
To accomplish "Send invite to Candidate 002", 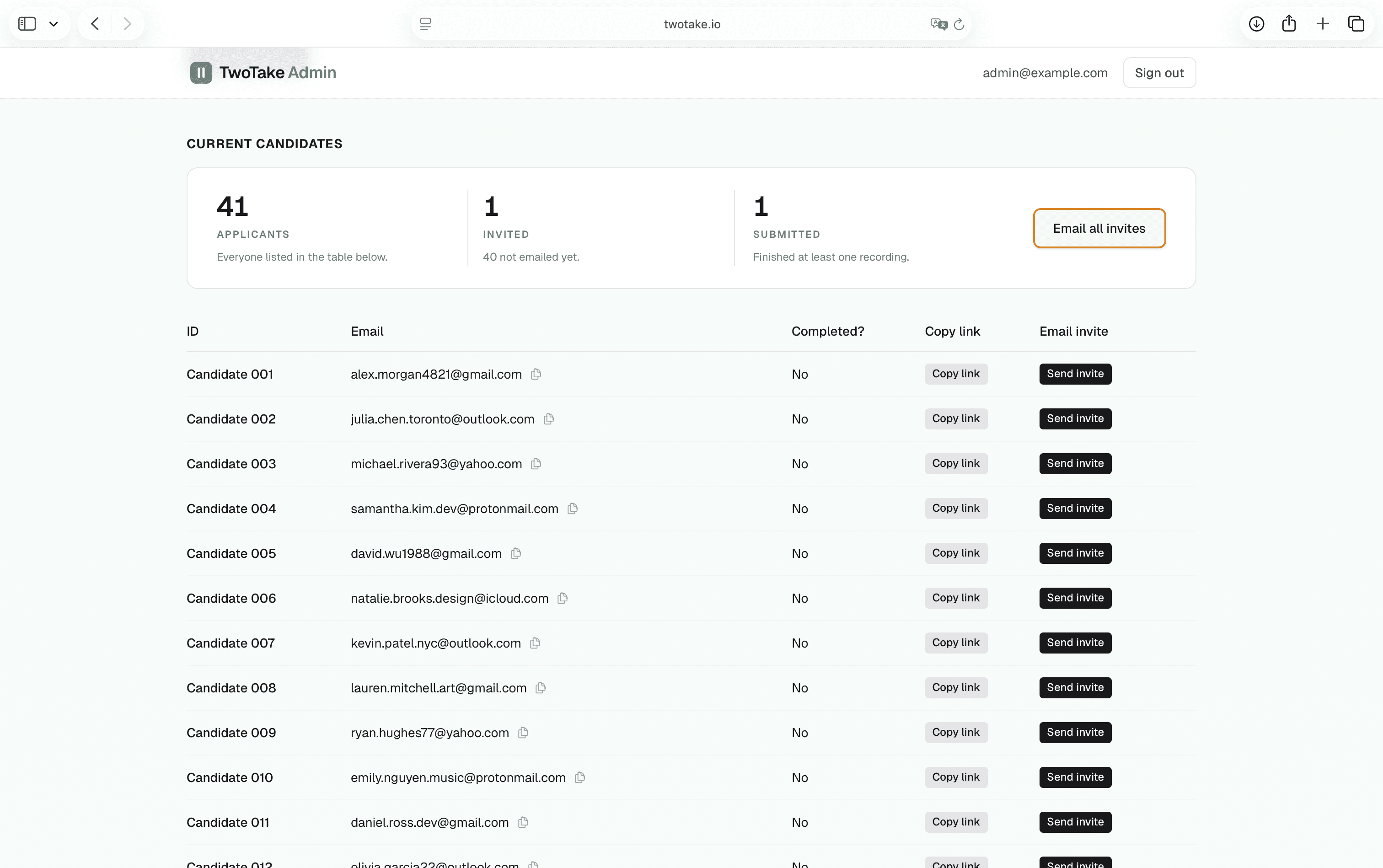I will point(1075,418).
